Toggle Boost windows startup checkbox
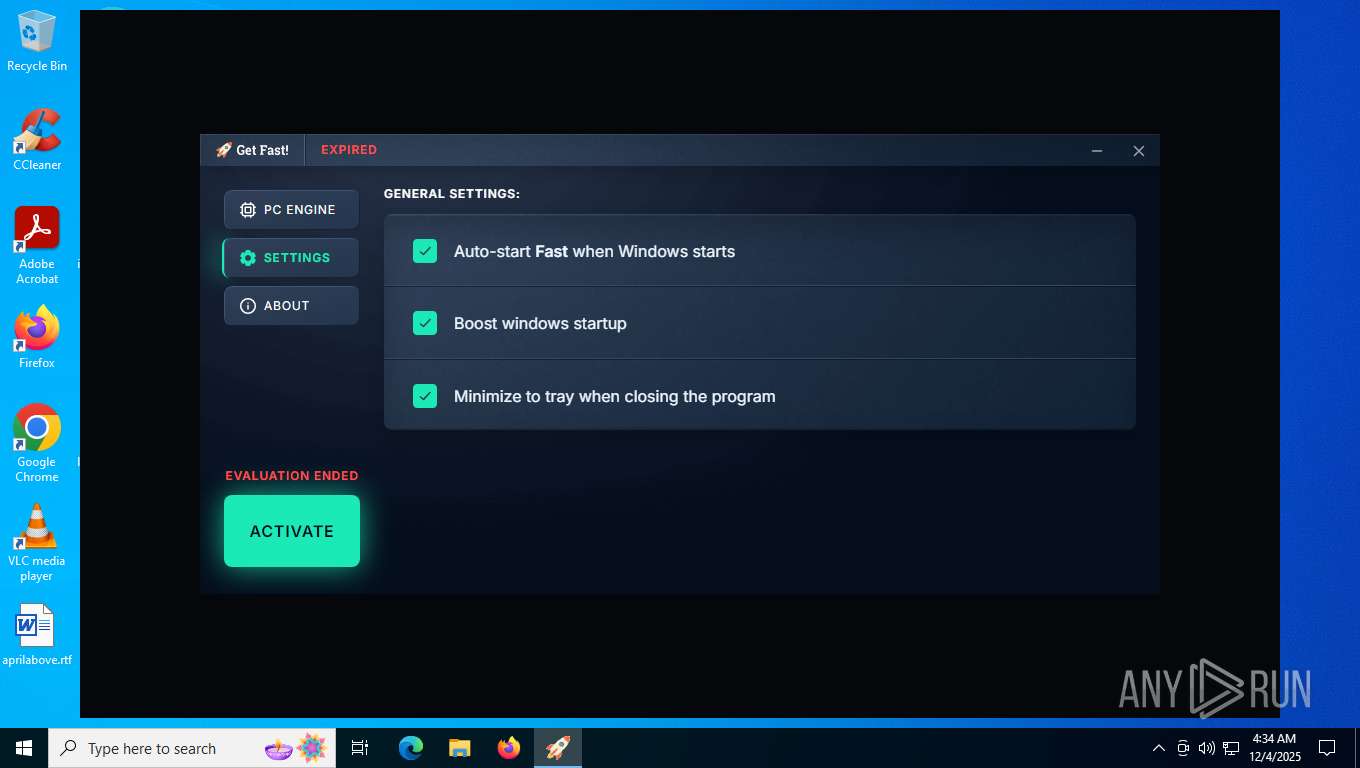This screenshot has height=768, width=1360. (x=425, y=323)
